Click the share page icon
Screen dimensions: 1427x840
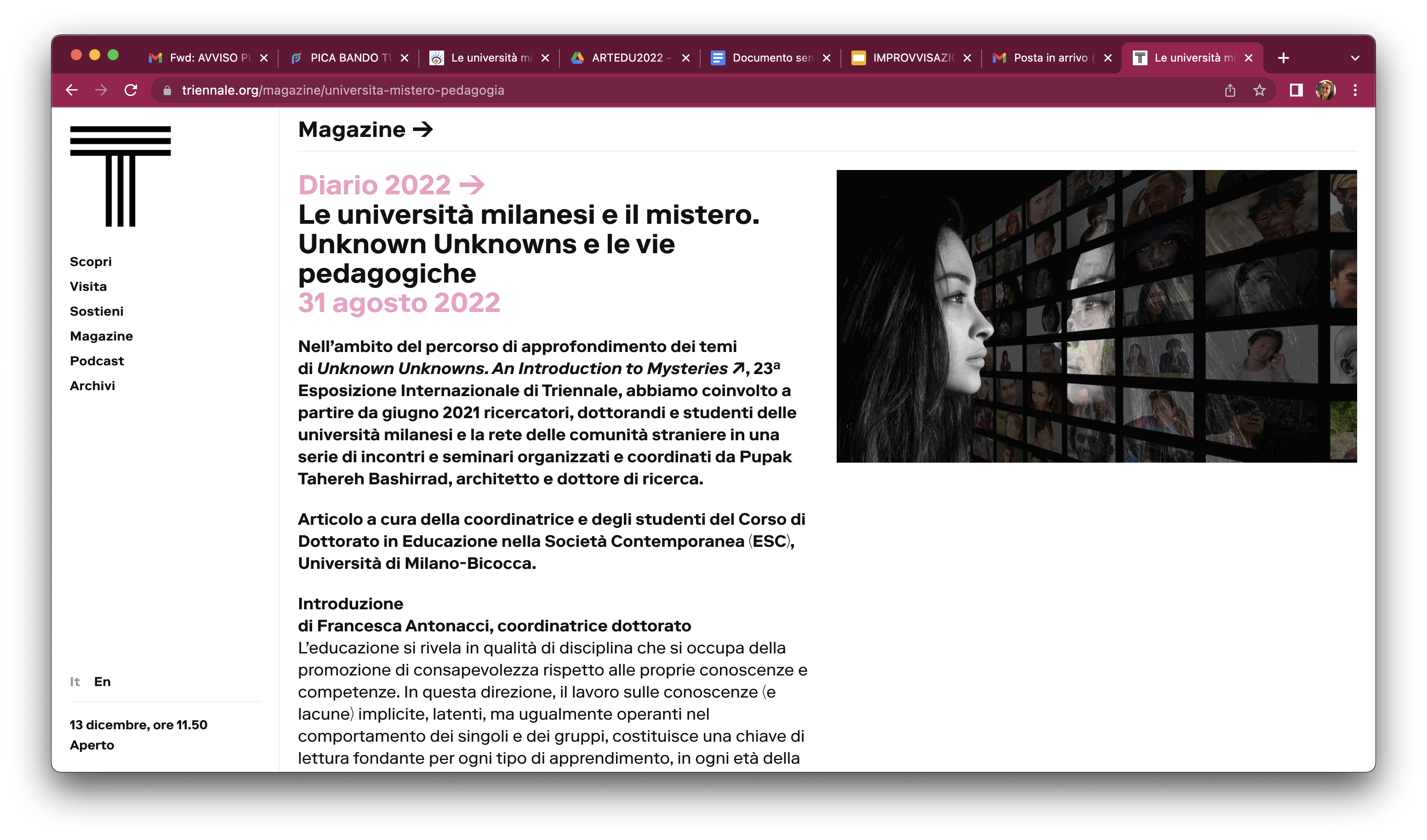(x=1230, y=91)
